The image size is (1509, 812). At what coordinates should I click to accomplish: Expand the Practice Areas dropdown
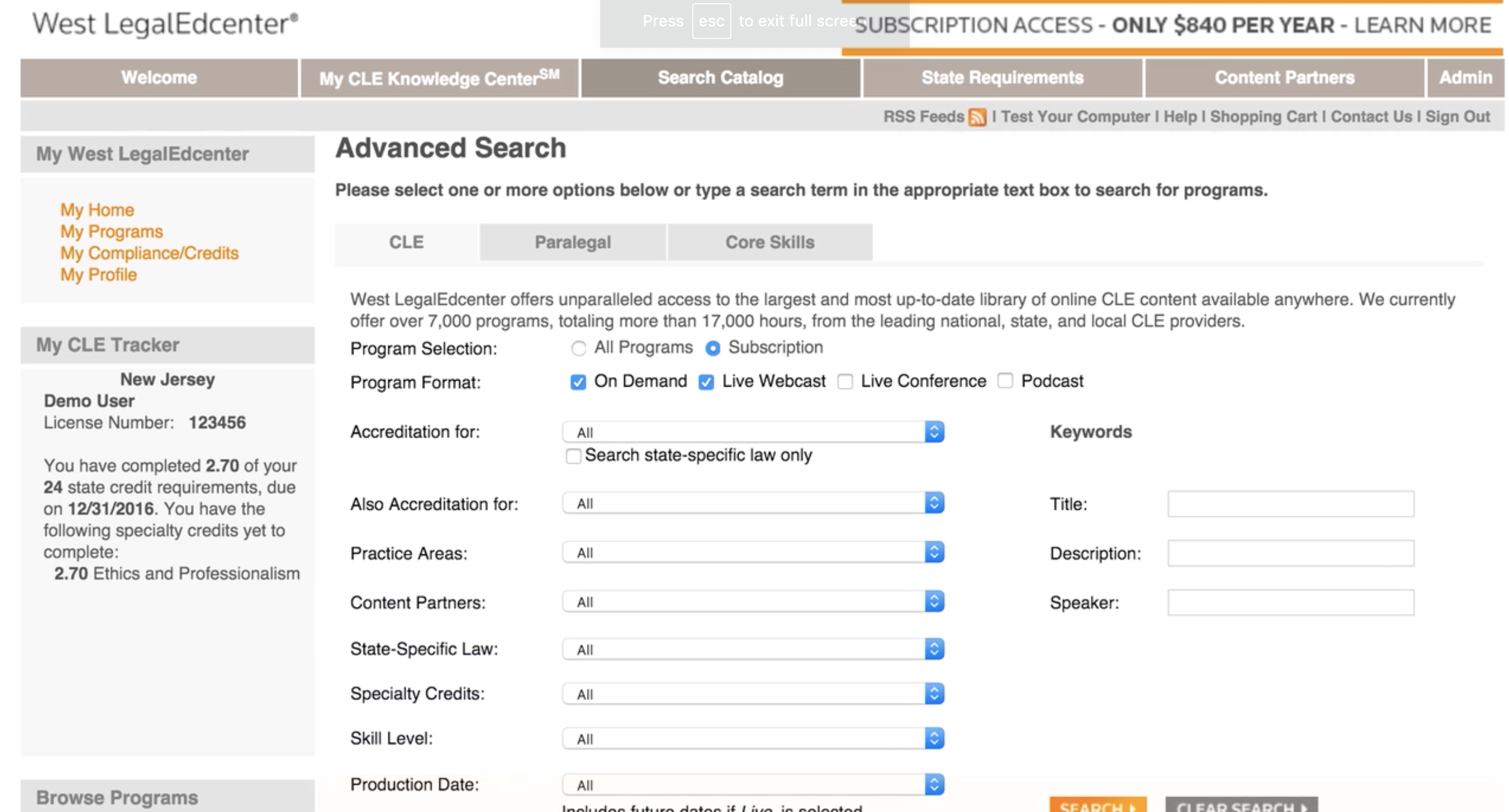click(753, 552)
